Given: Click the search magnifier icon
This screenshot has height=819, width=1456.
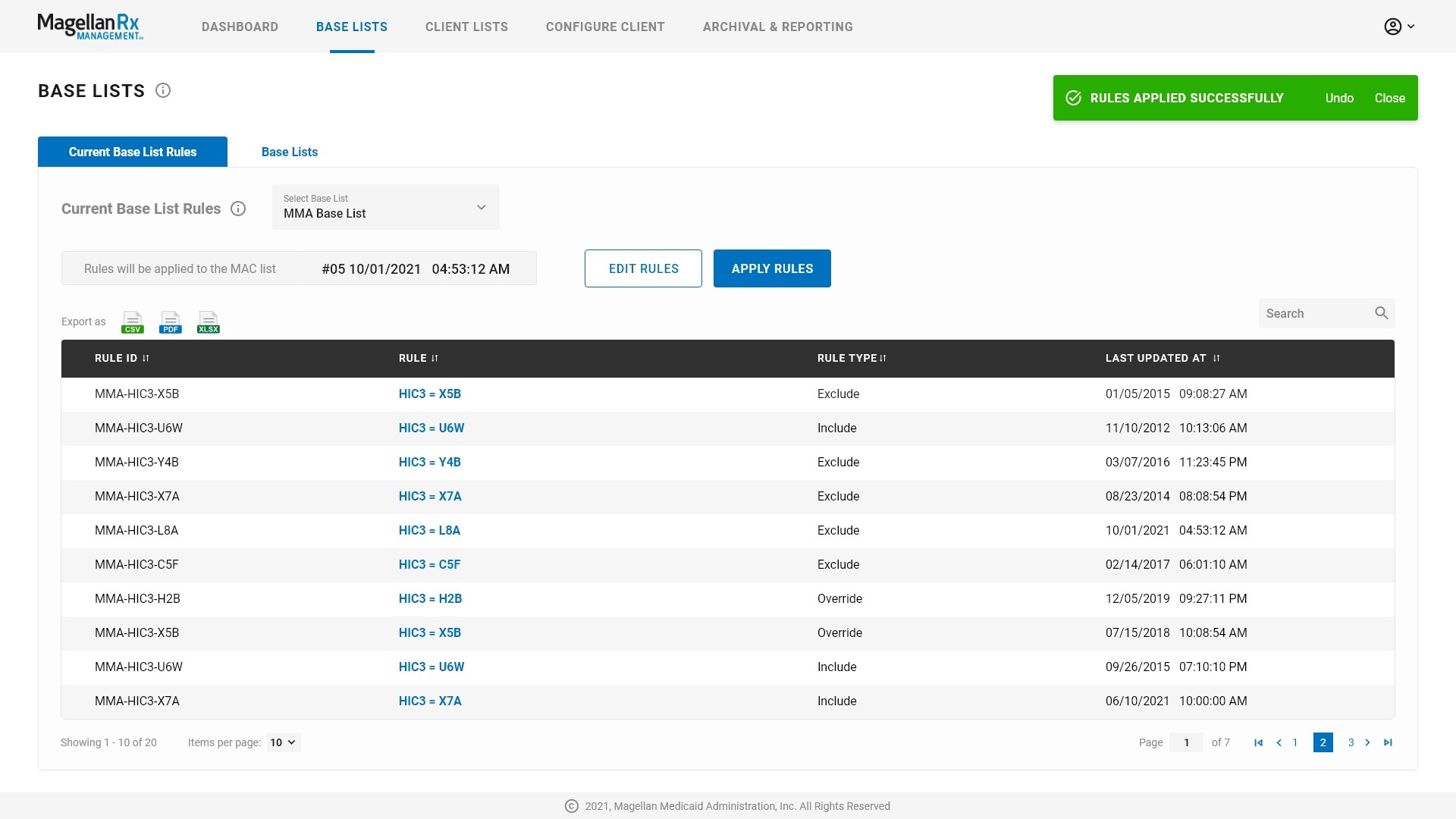Looking at the screenshot, I should point(1381,313).
